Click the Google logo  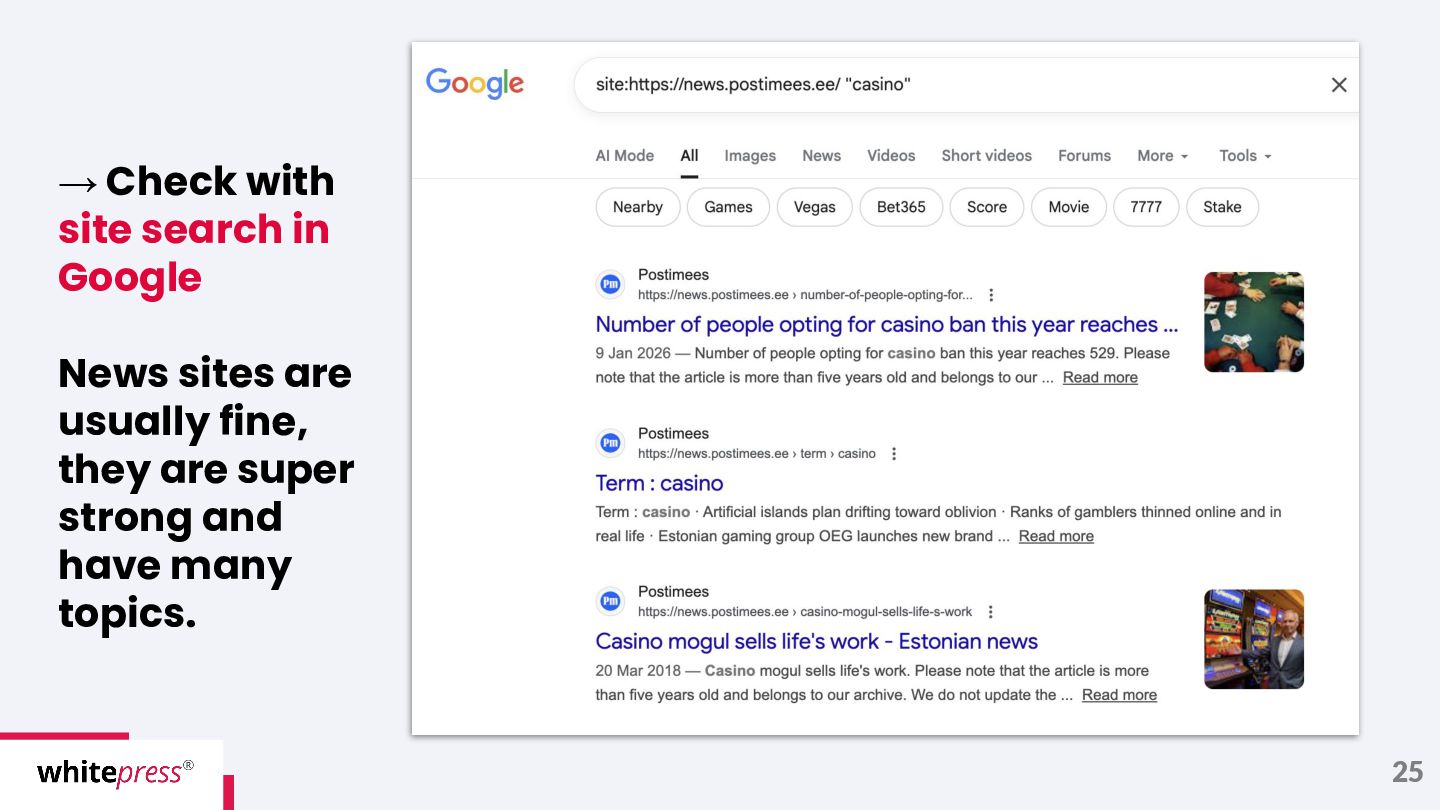click(x=475, y=84)
